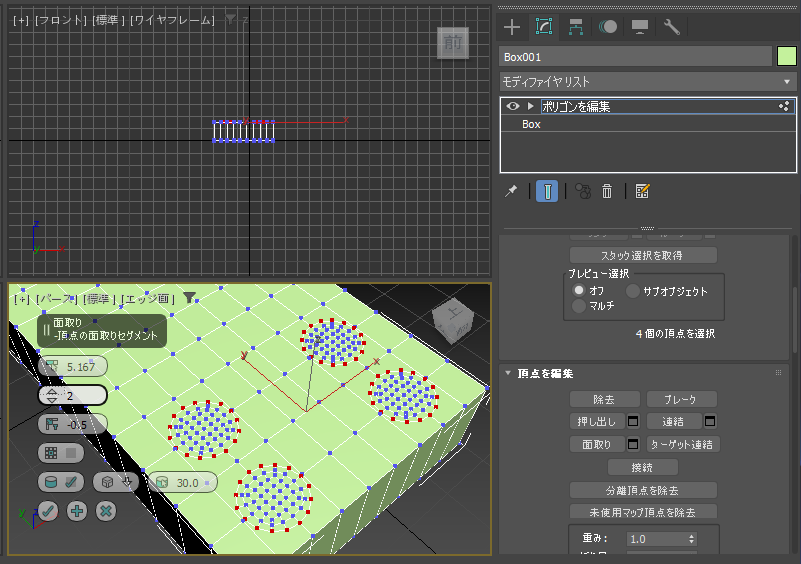The width and height of the screenshot is (801, 564).
Task: Cancel chamfer with the X icon
Action: click(106, 511)
